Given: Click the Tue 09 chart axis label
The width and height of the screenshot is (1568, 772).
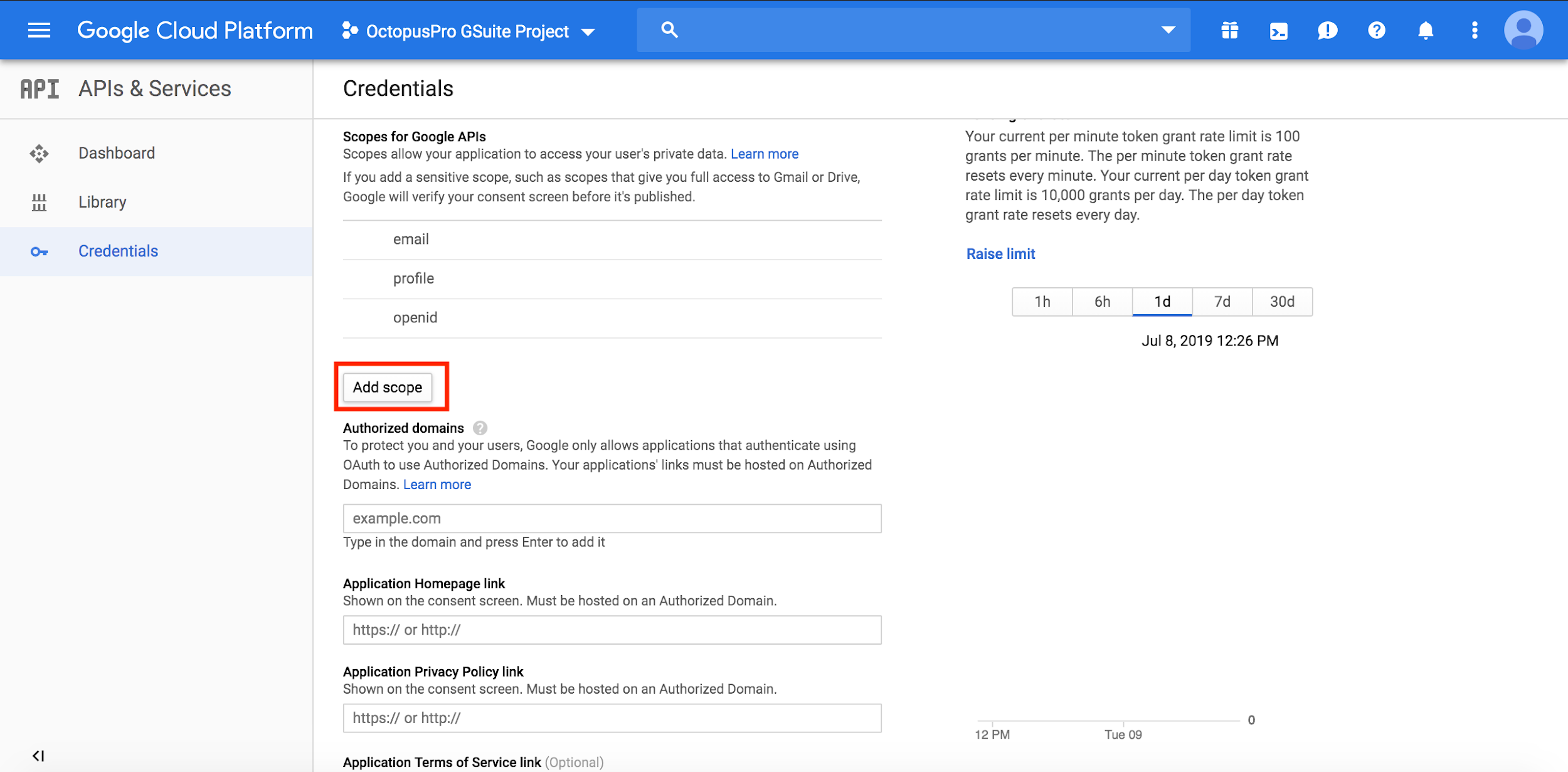Looking at the screenshot, I should [x=1123, y=734].
